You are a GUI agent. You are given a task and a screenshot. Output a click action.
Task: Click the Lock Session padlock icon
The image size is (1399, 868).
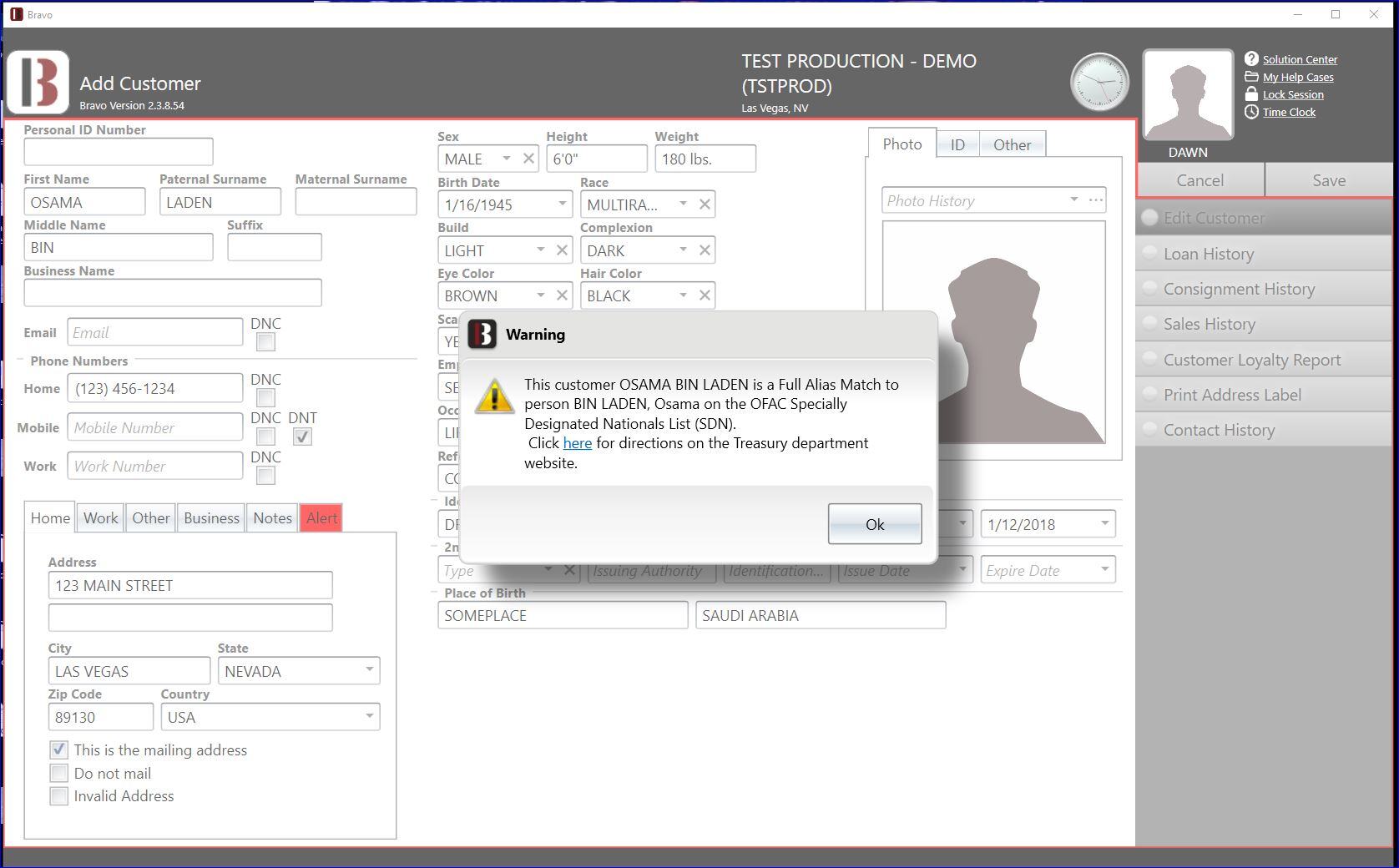tap(1251, 94)
